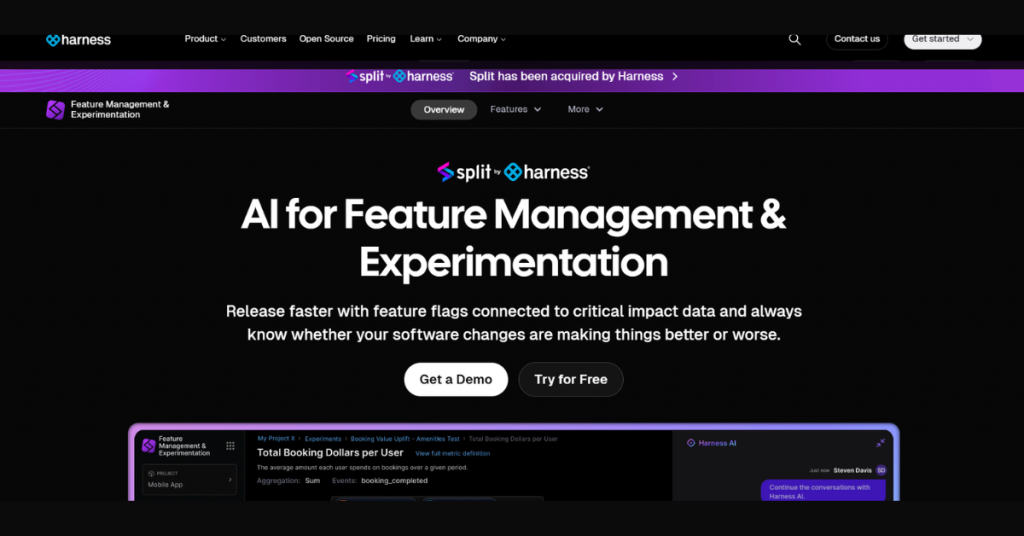Click the Contact us button

tap(857, 39)
